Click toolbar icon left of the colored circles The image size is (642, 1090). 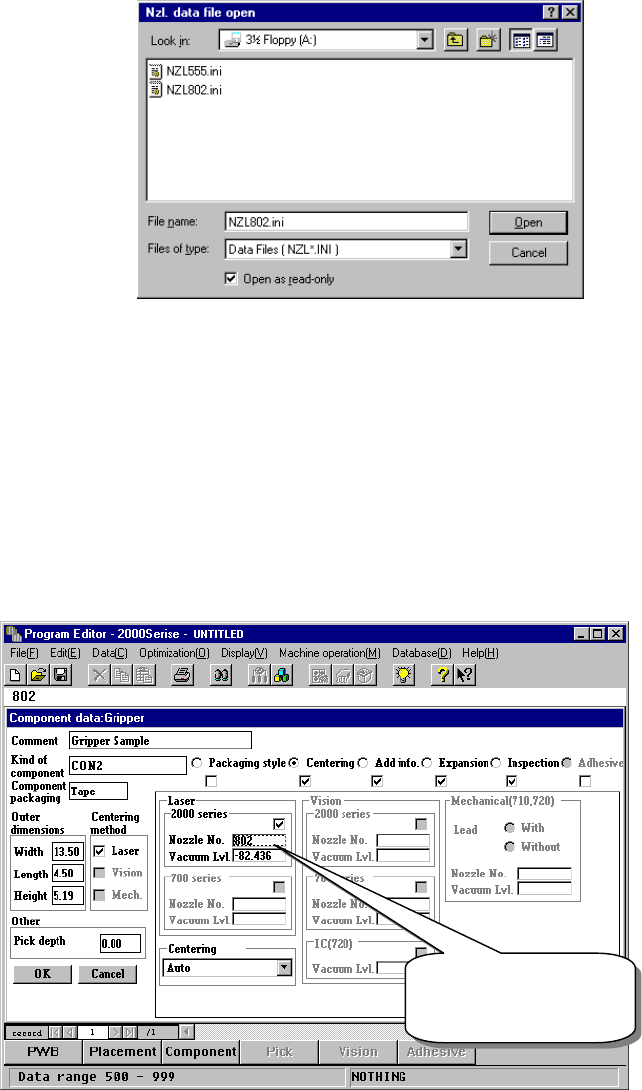(x=260, y=675)
